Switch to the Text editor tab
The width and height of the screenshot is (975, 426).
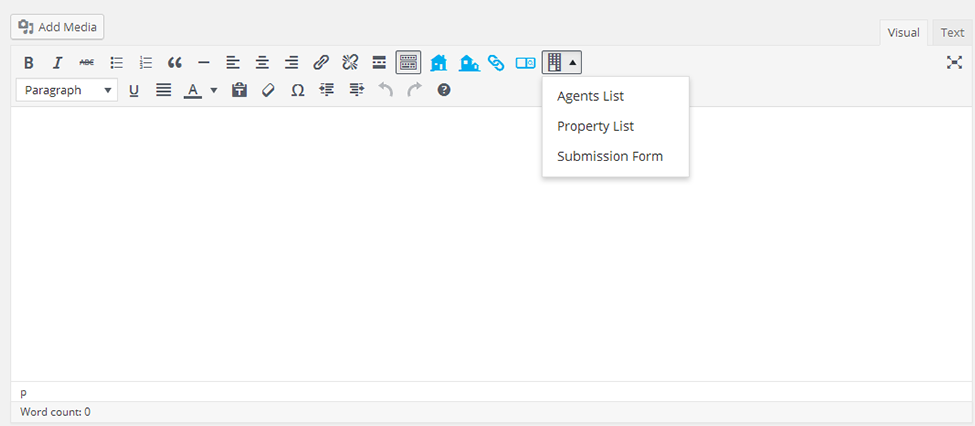pyautogui.click(x=951, y=32)
